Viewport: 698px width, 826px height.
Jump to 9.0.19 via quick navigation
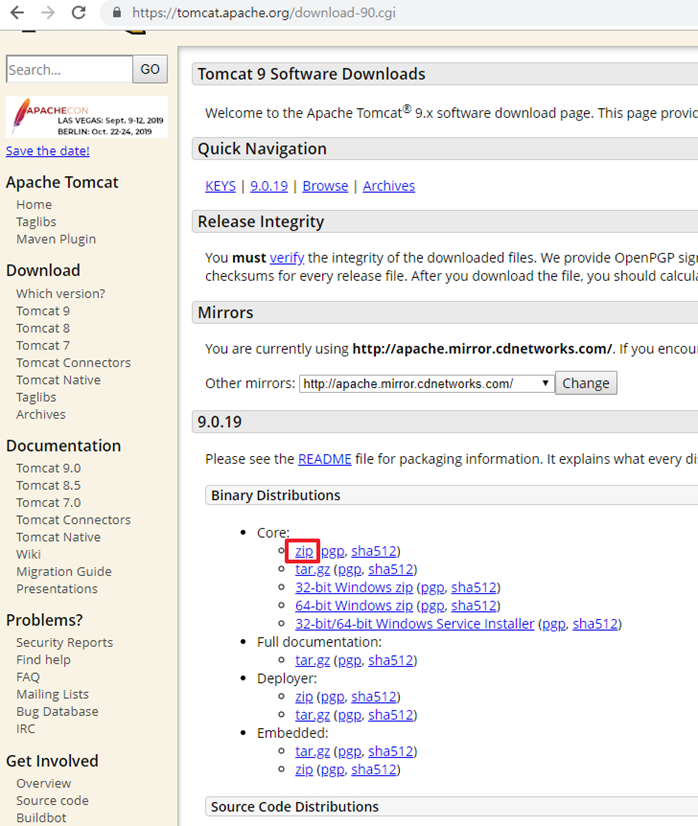click(x=269, y=186)
